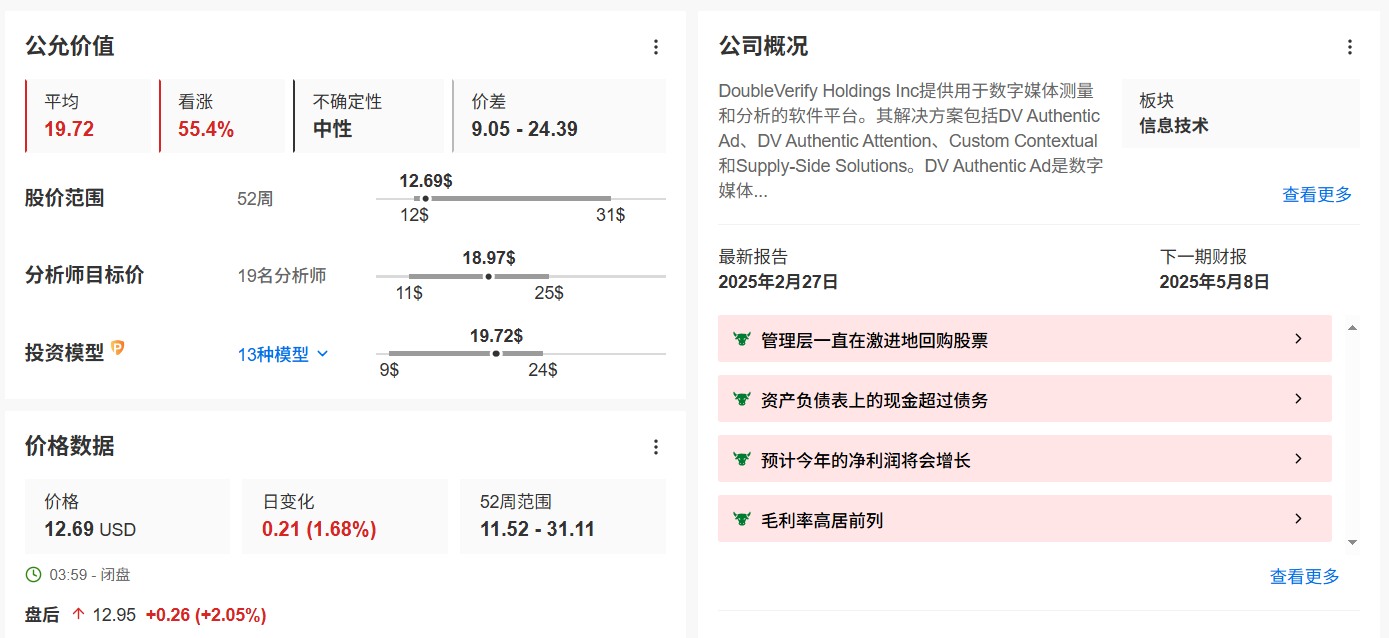This screenshot has height=638, width=1389.
Task: Expand the 管理层一直在激进地回购股票 chevron
Action: coord(1298,339)
